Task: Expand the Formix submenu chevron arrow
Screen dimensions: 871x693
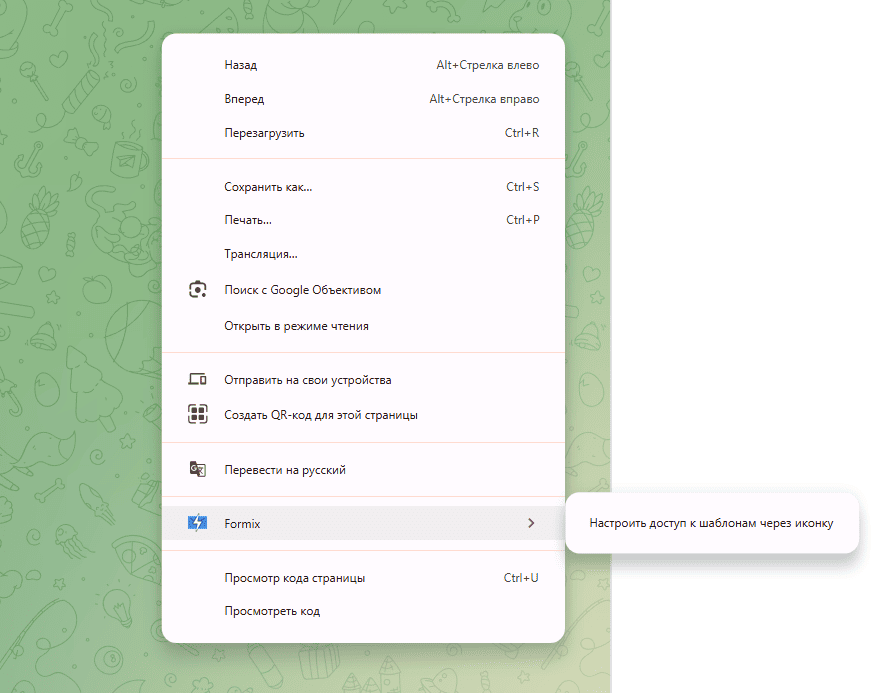Action: pyautogui.click(x=531, y=523)
